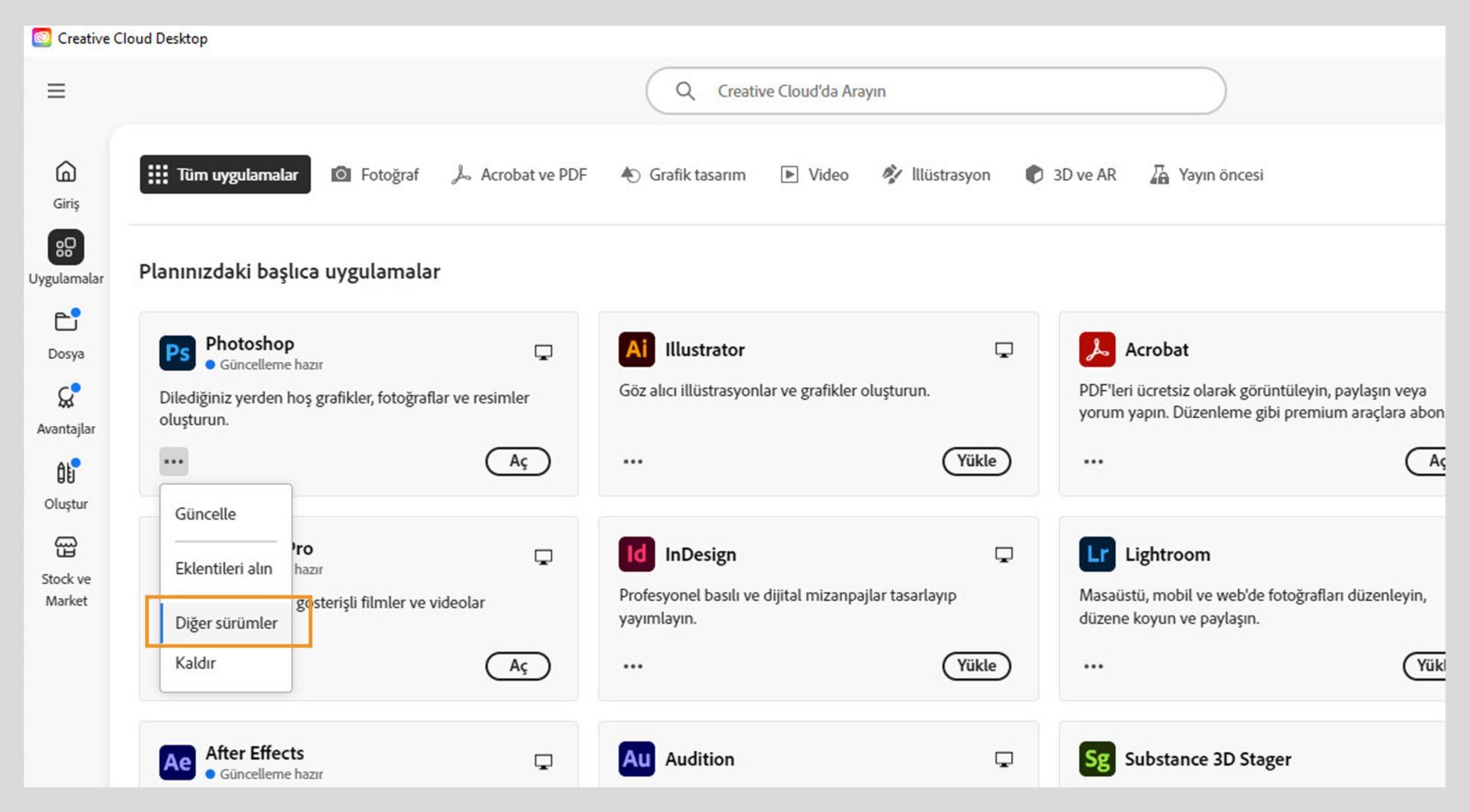The height and width of the screenshot is (812, 1470).
Task: Collapse Photoshop's three-dot options menu
Action: coord(174,461)
